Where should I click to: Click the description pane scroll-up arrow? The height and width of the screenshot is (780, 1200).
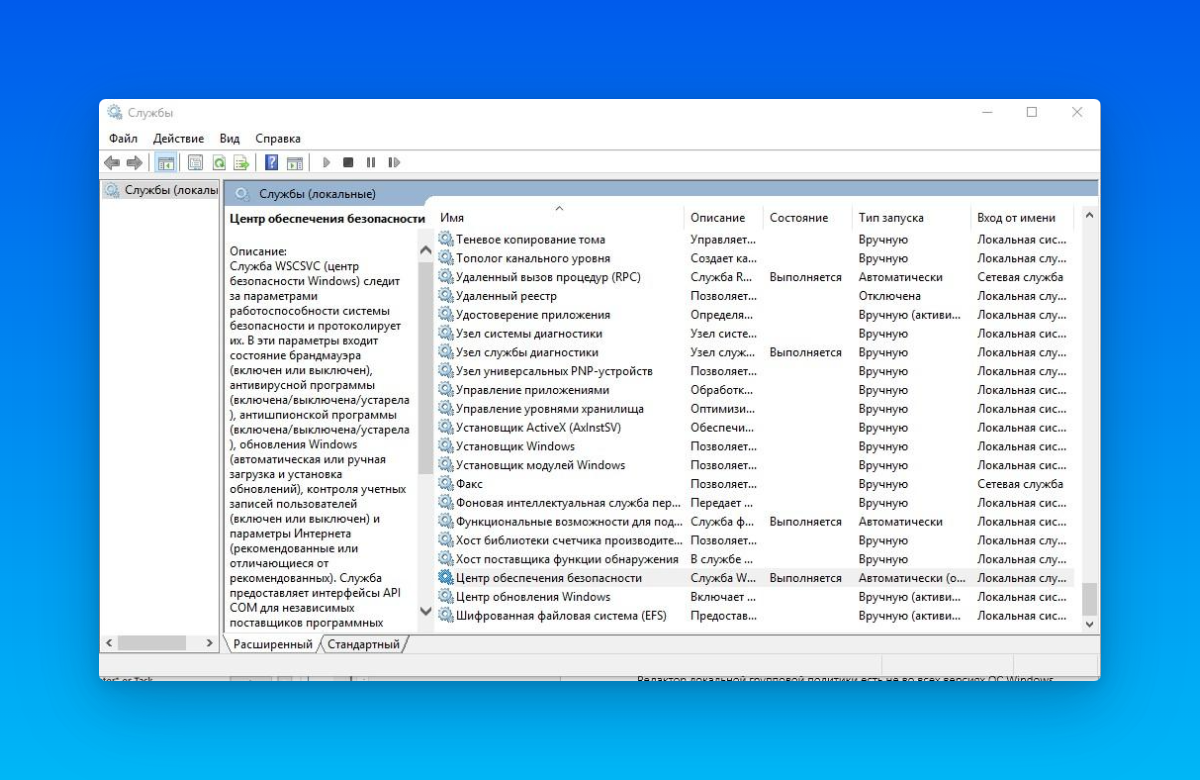coord(425,251)
